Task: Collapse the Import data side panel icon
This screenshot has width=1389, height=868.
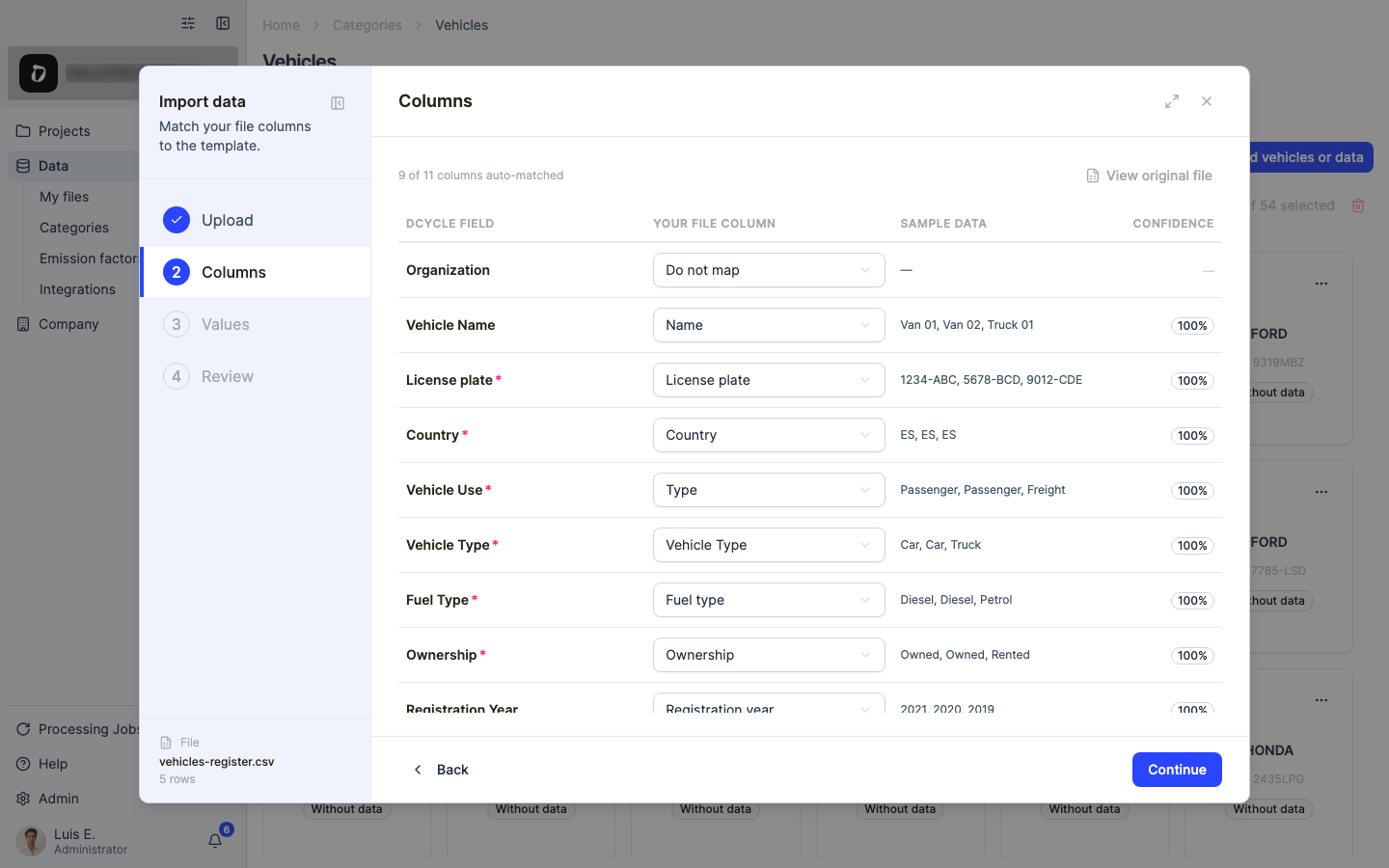Action: click(338, 103)
